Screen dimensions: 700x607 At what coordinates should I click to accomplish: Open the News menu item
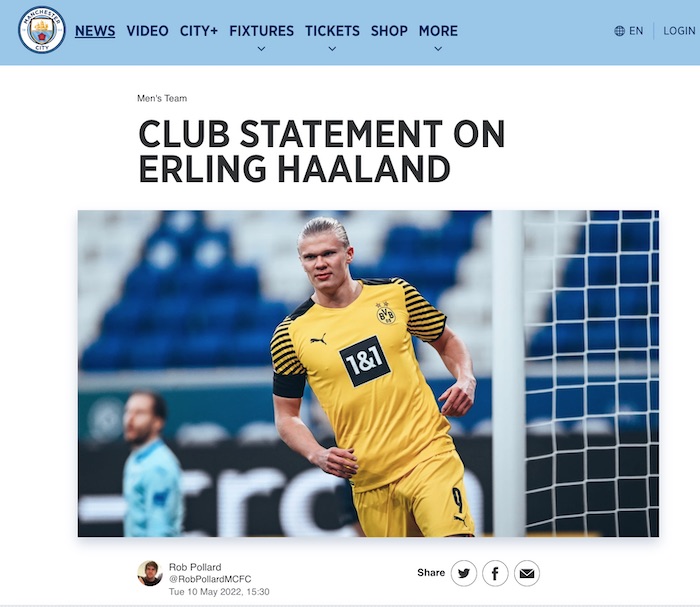[95, 31]
